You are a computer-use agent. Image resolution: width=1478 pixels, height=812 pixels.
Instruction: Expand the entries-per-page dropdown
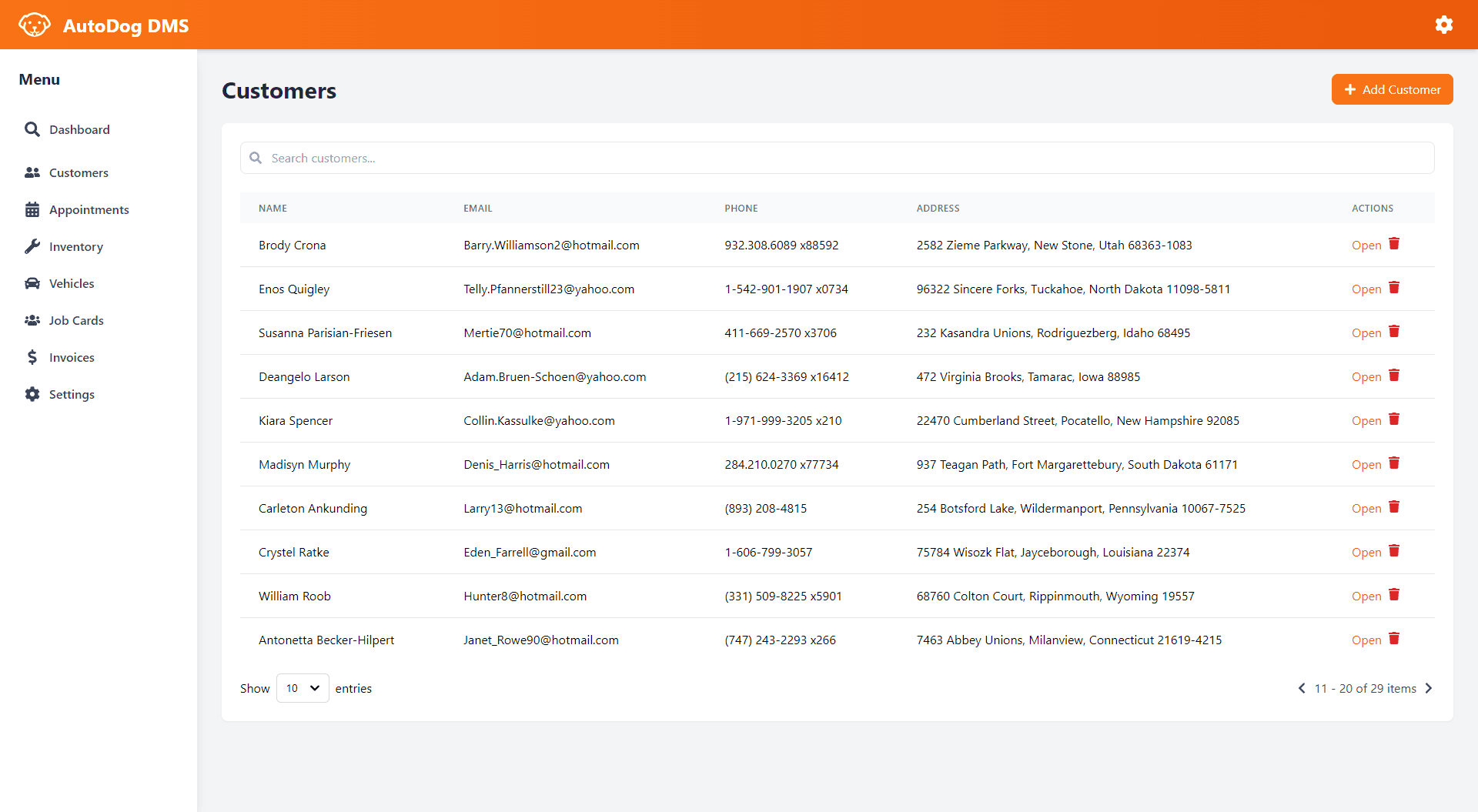(303, 688)
